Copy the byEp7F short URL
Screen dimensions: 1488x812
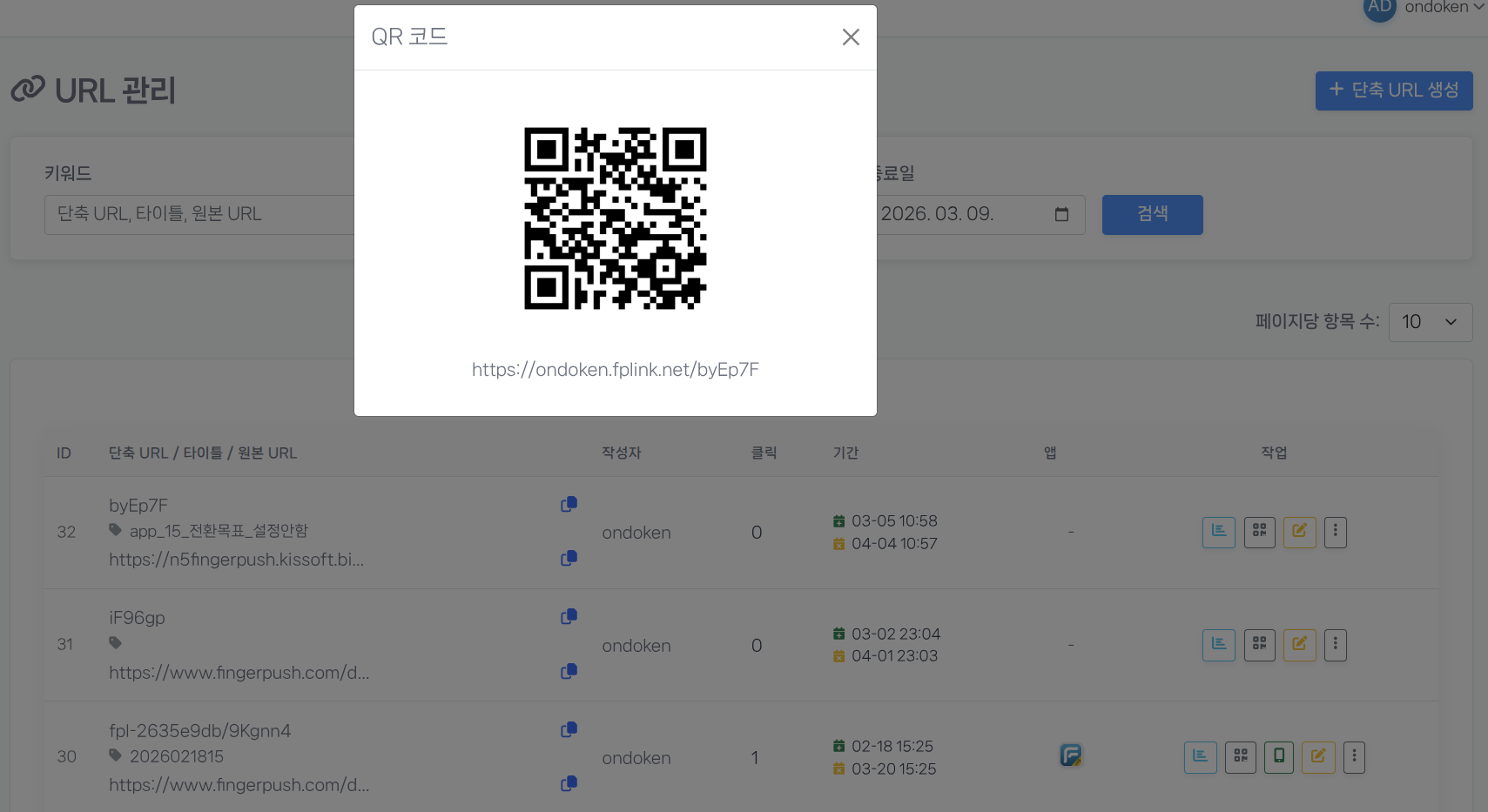pos(569,503)
